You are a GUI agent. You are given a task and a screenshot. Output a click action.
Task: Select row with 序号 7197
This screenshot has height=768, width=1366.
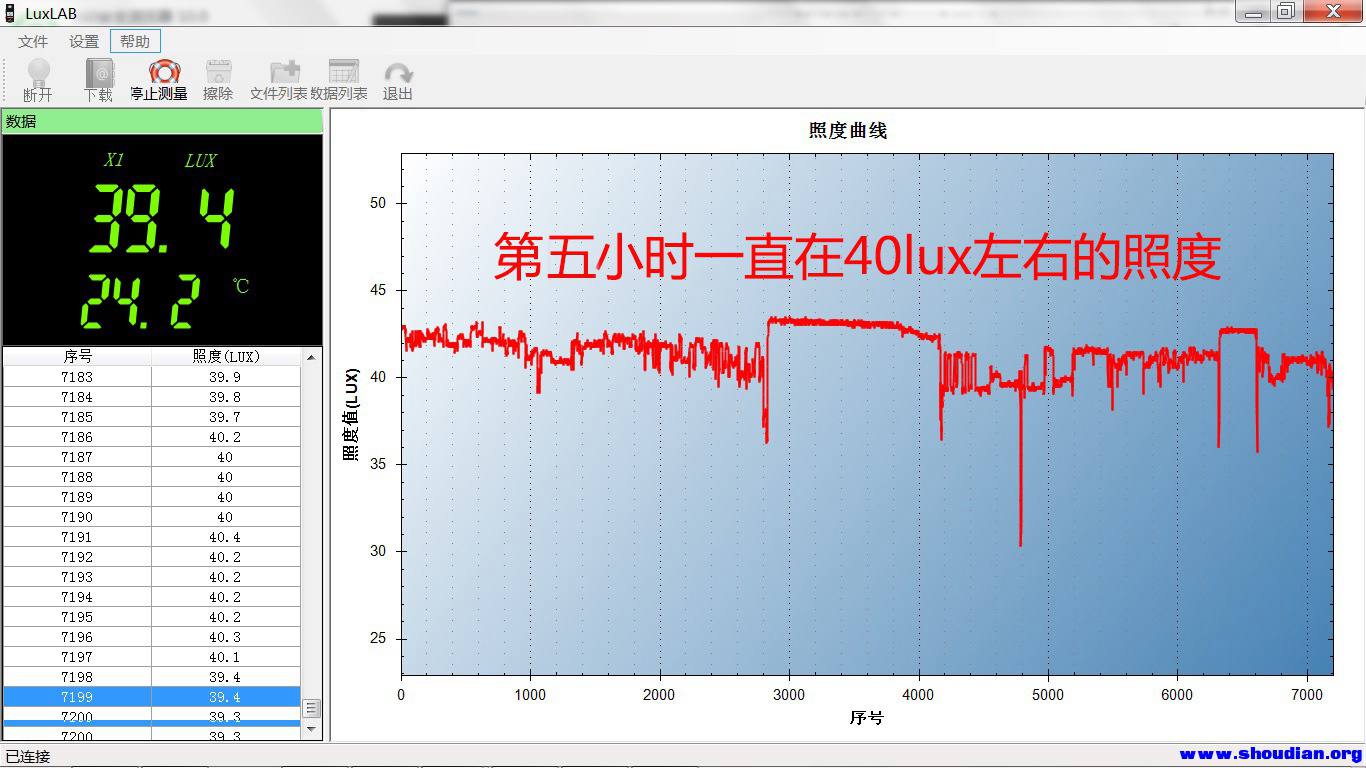pos(152,657)
